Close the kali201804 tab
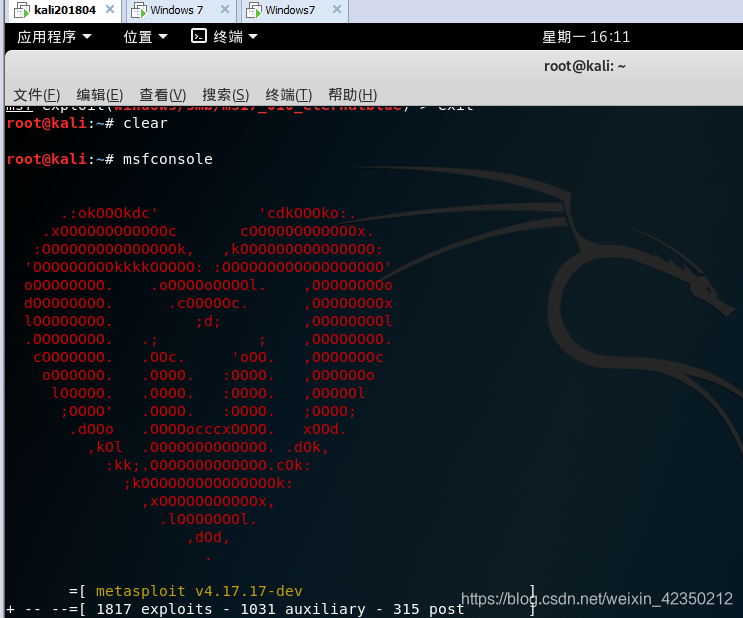The image size is (743, 618). point(110,9)
